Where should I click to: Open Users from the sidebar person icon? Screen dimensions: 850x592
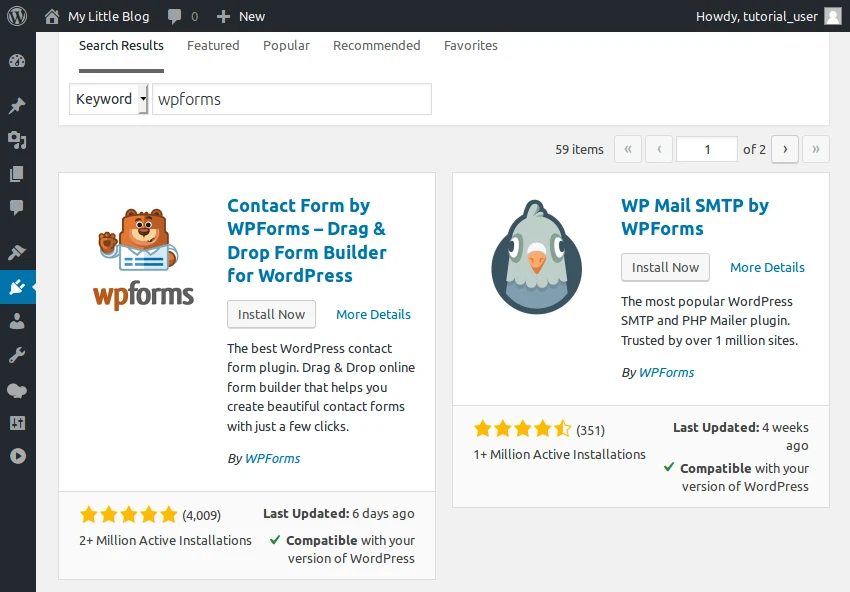click(17, 321)
